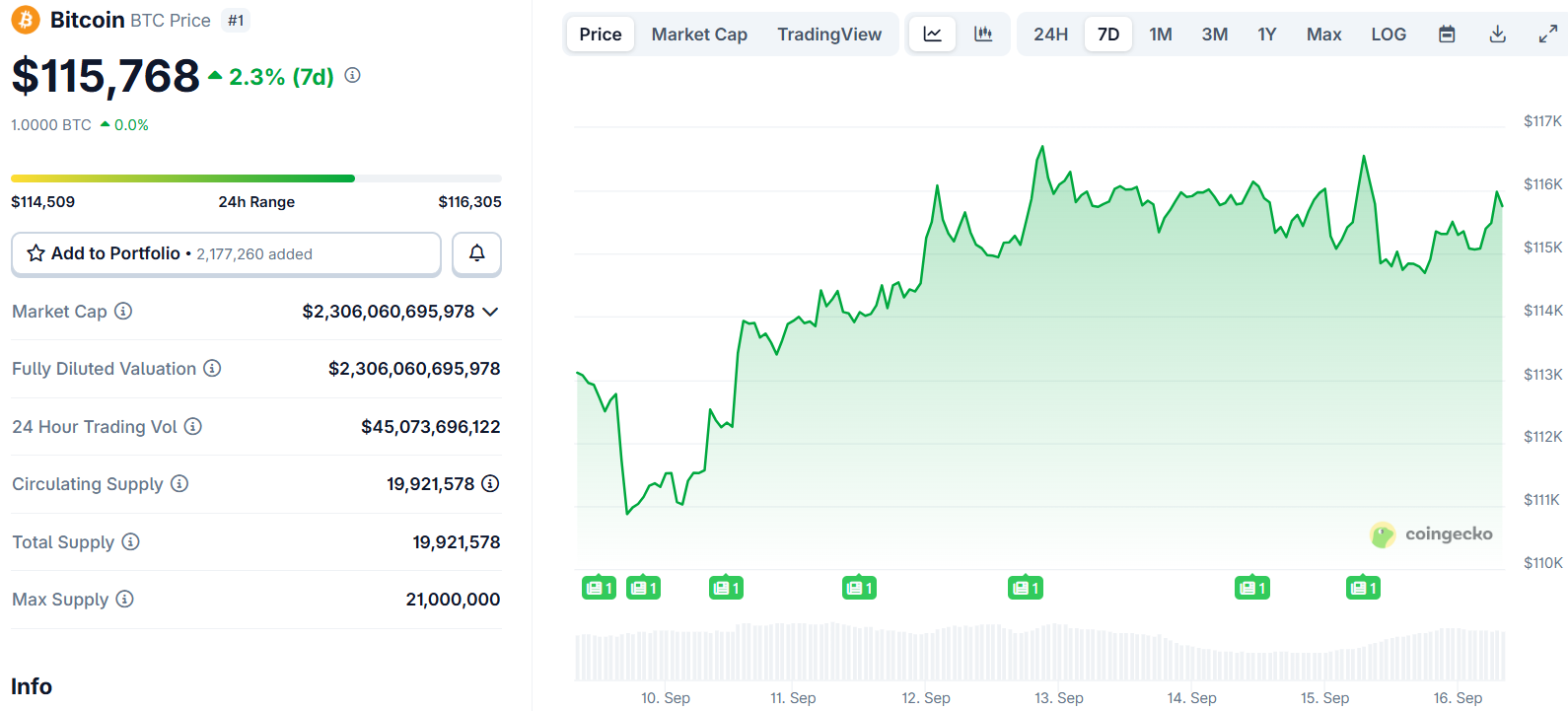Click the download chart data icon
This screenshot has width=1568, height=711.
point(1497,35)
